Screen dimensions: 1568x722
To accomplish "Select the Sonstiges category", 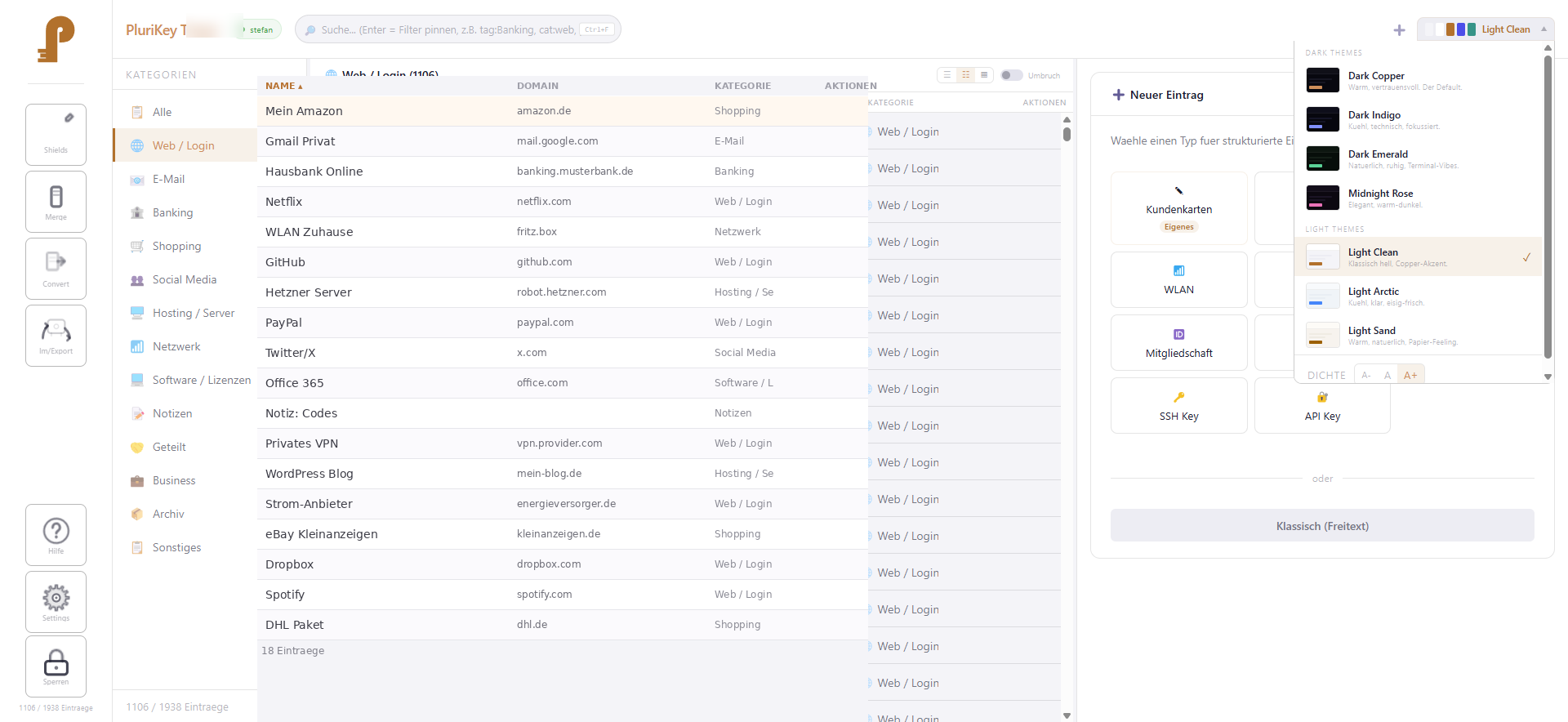I will pos(185,547).
